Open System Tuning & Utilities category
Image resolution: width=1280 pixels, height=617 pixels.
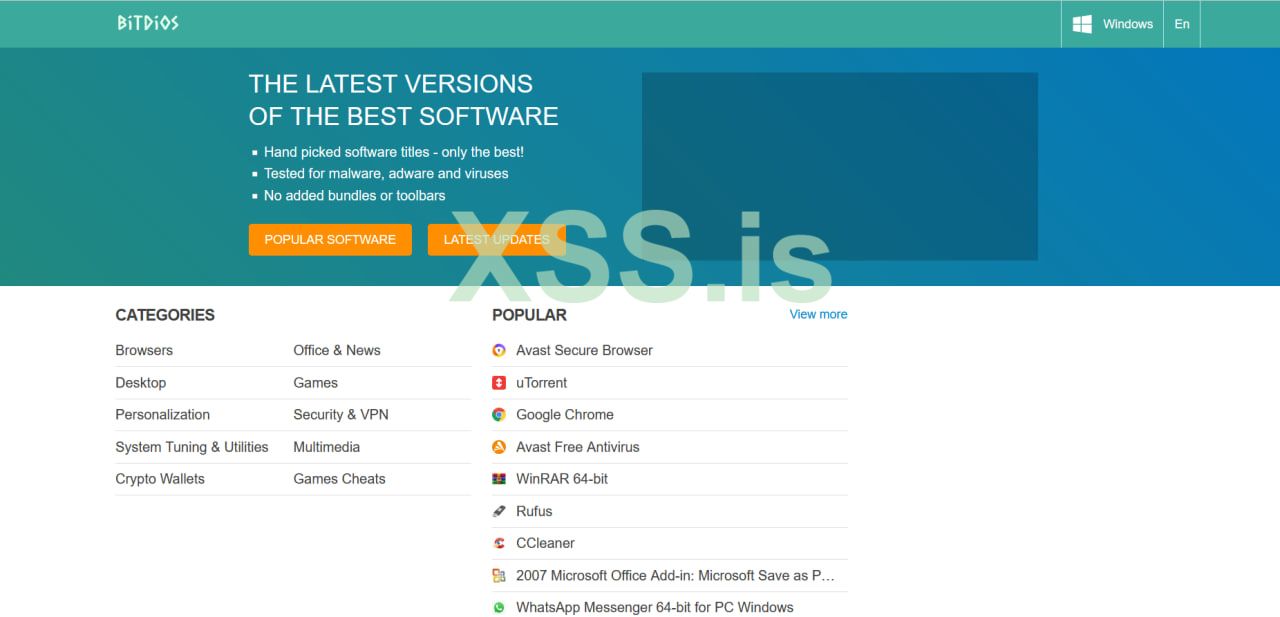tap(192, 447)
